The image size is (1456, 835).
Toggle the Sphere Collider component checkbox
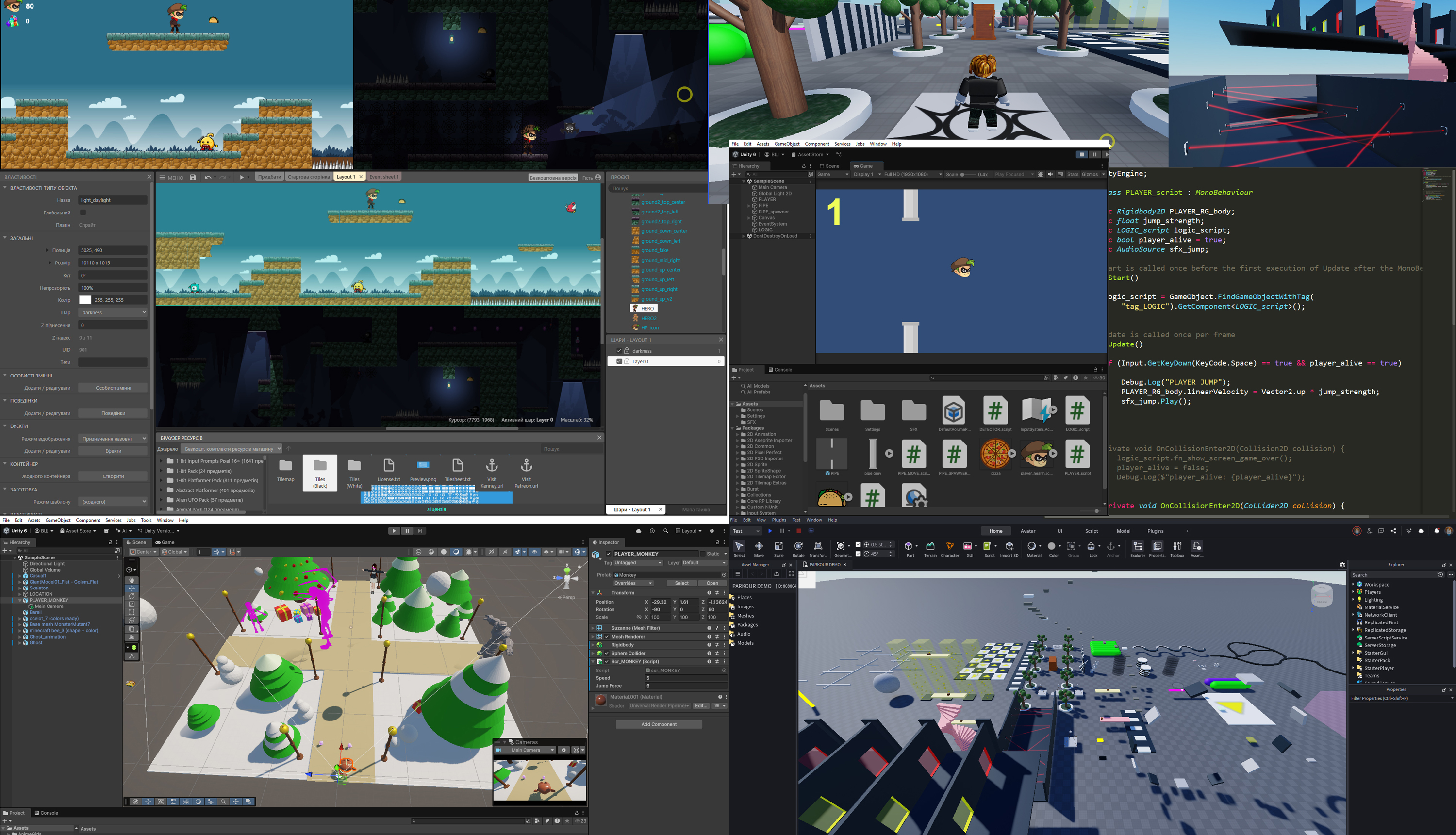pyautogui.click(x=606, y=653)
